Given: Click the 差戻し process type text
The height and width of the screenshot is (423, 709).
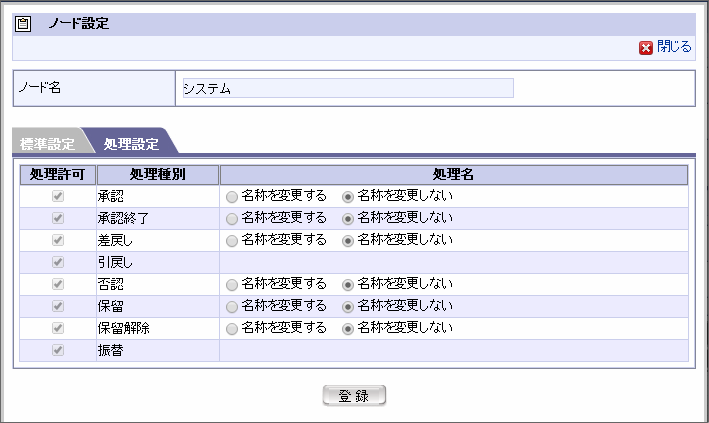Looking at the screenshot, I should click(x=115, y=240).
